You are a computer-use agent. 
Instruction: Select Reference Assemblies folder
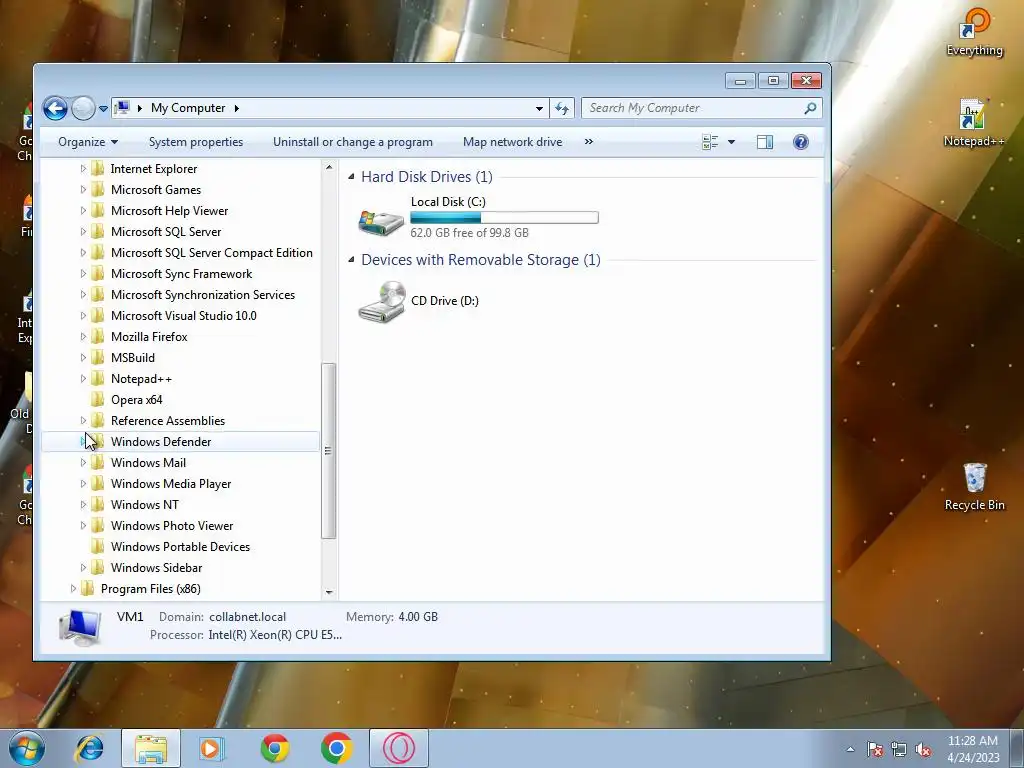pos(168,421)
